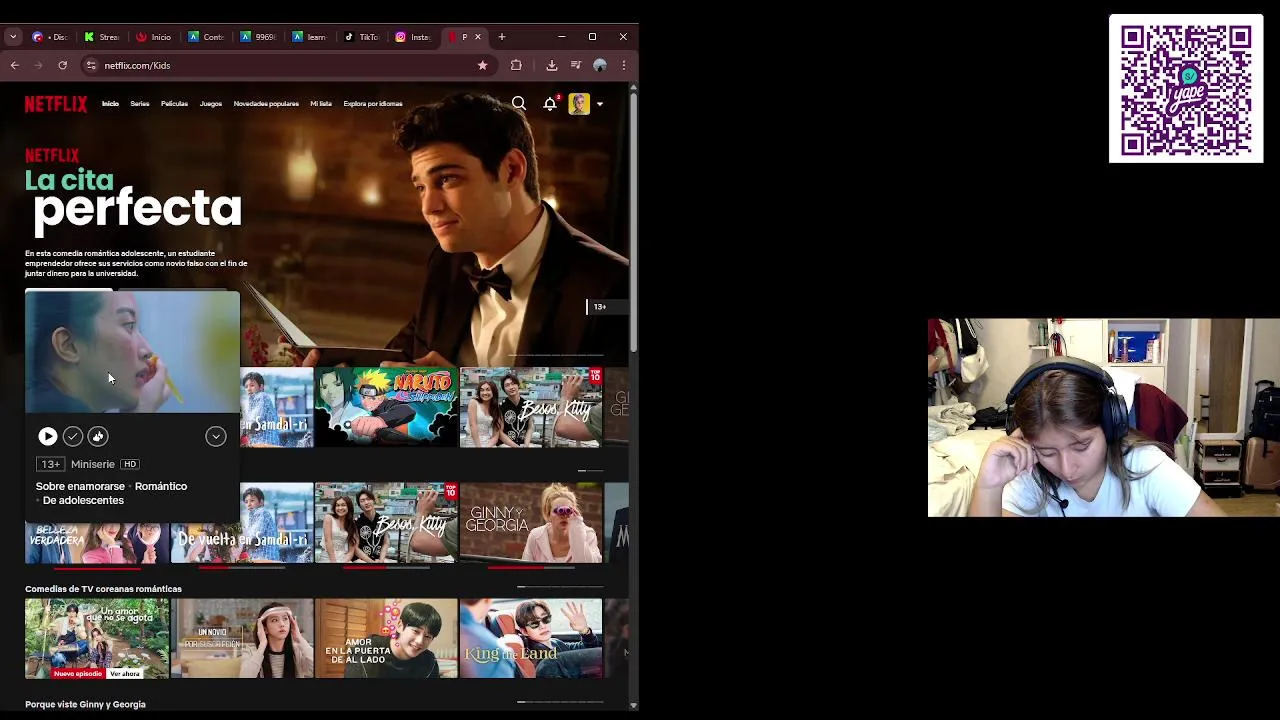
Task: Click Comedias de TV coreanas románticas heading
Action: [103, 589]
